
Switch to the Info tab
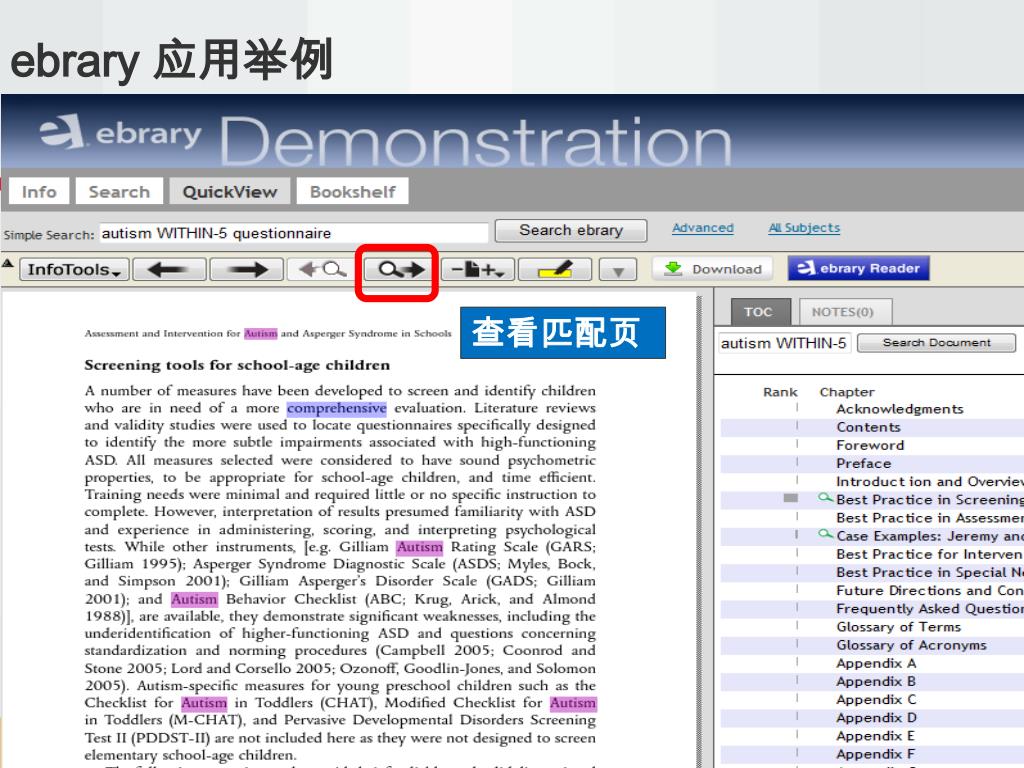(x=39, y=191)
